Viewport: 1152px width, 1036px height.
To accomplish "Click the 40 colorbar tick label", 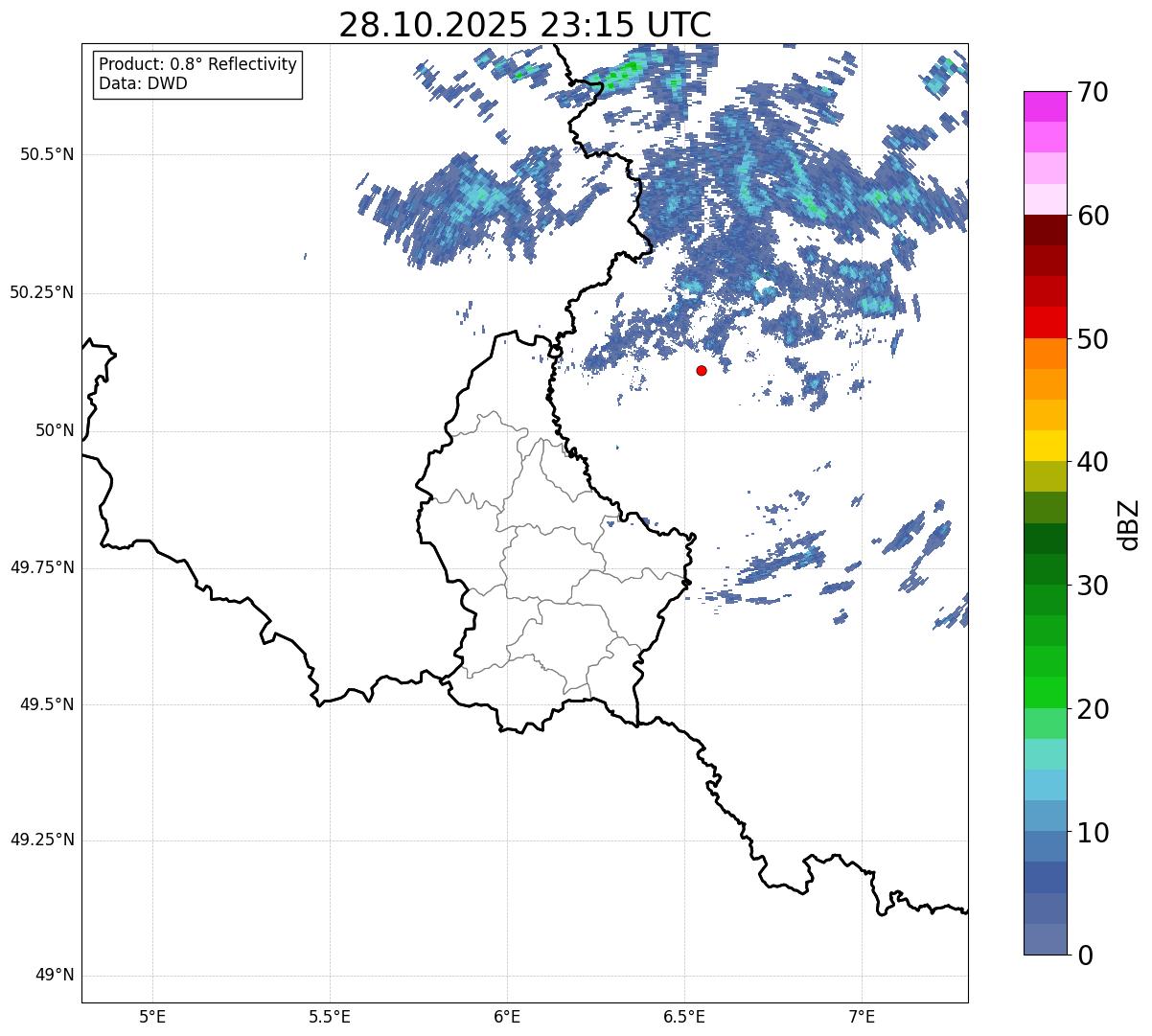I will click(x=1094, y=462).
